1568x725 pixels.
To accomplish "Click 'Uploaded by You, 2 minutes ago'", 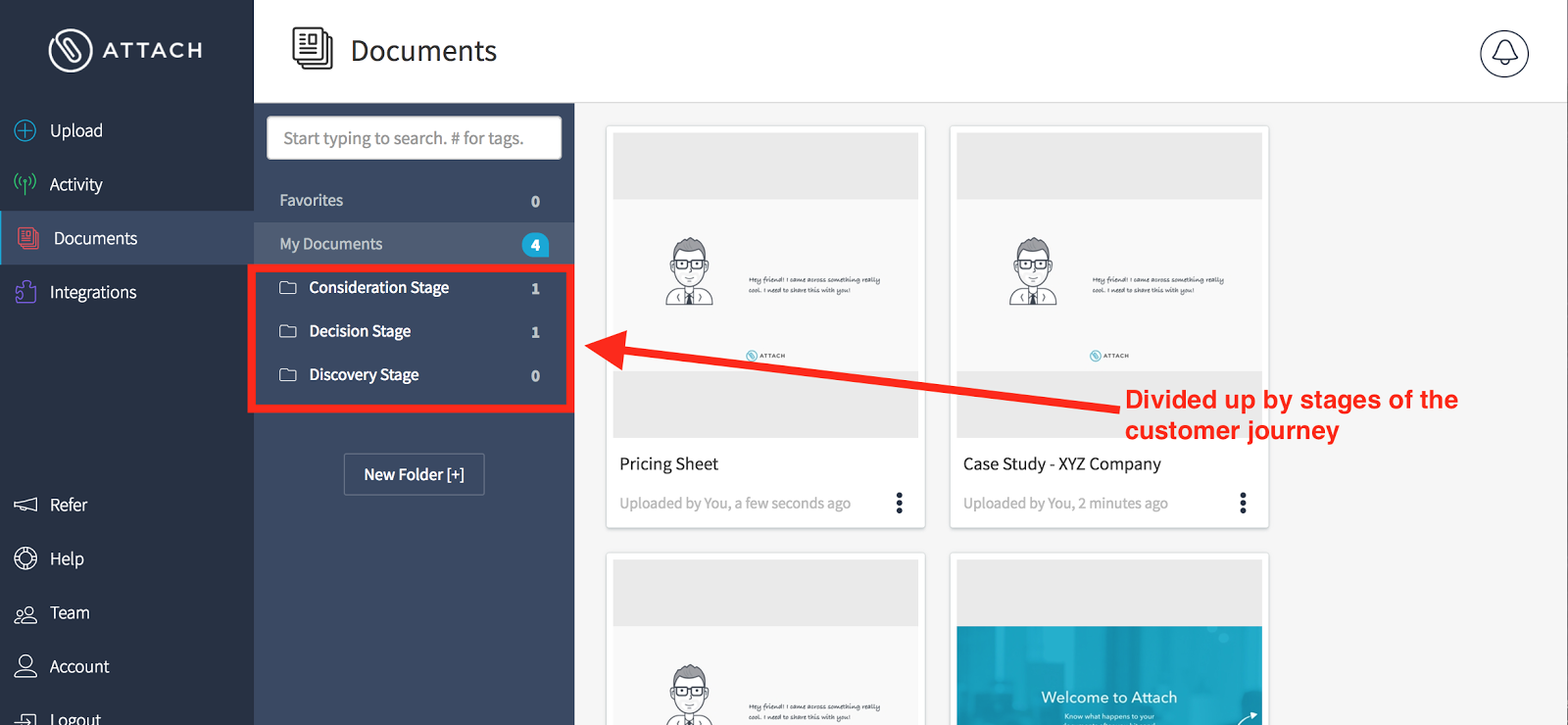I will click(1065, 503).
